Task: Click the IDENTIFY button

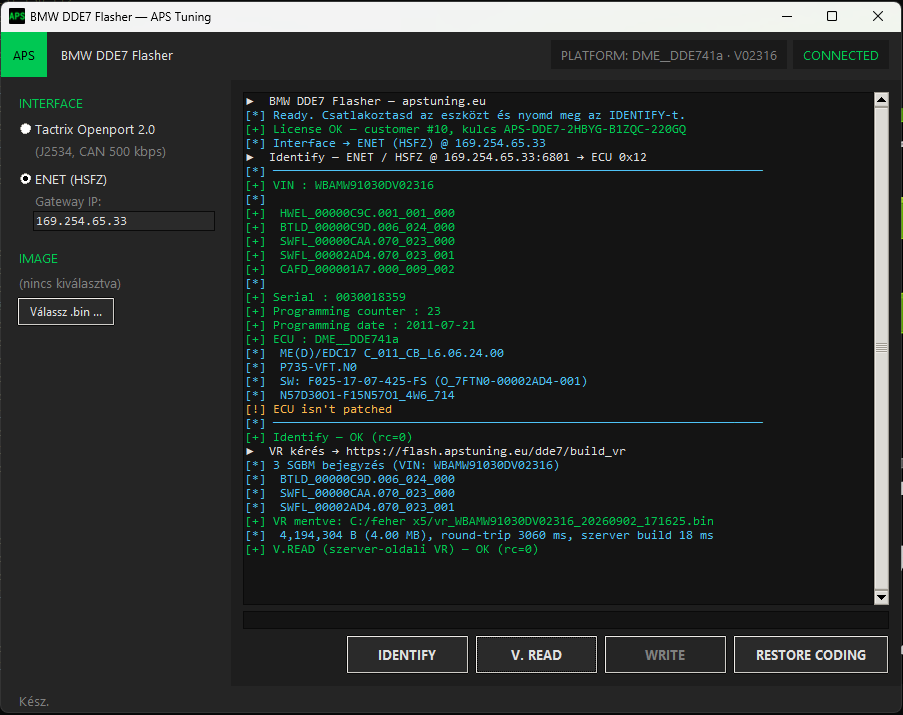Action: [407, 655]
